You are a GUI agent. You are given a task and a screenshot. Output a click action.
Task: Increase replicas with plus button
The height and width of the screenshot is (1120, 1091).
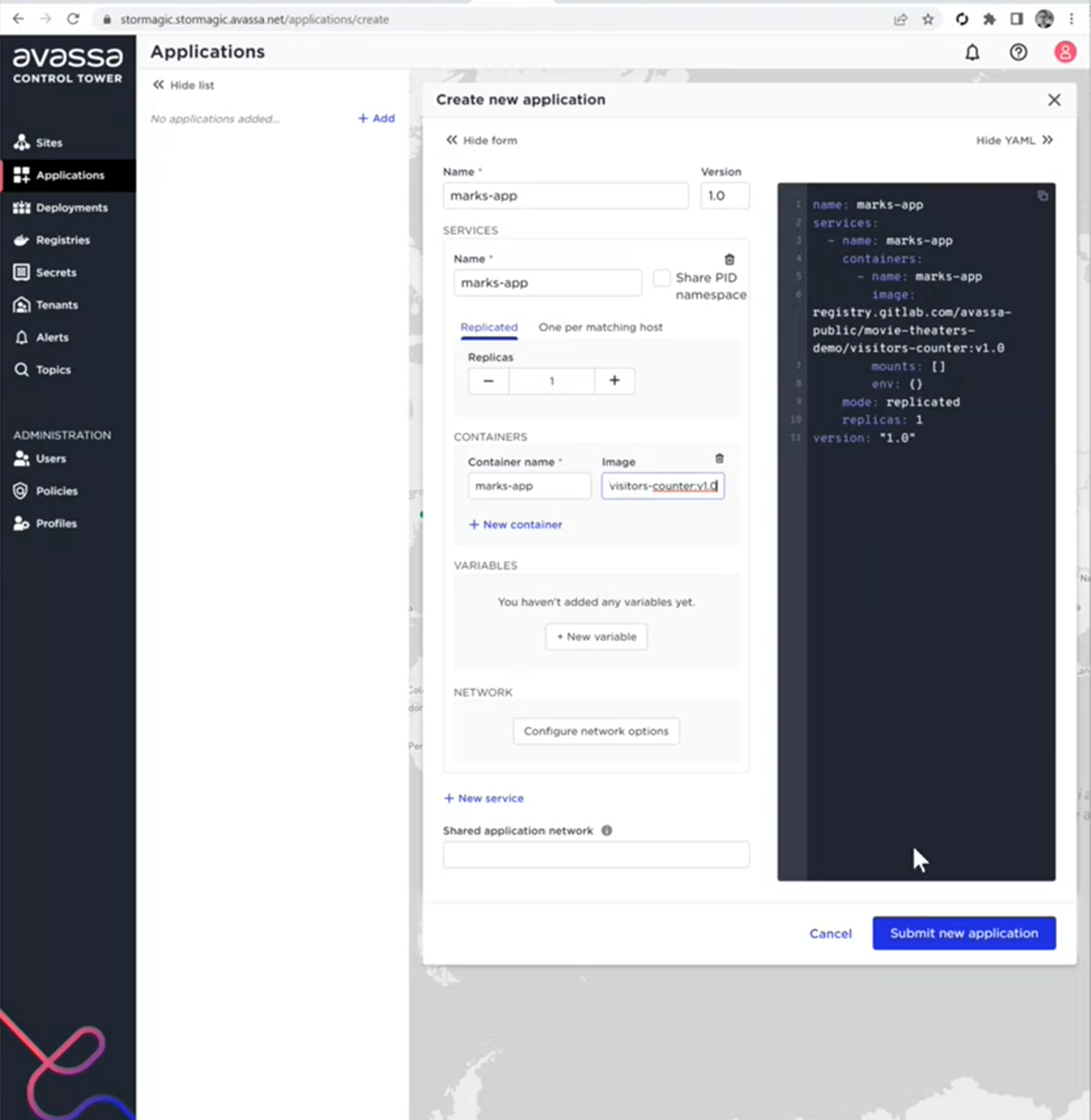(614, 381)
